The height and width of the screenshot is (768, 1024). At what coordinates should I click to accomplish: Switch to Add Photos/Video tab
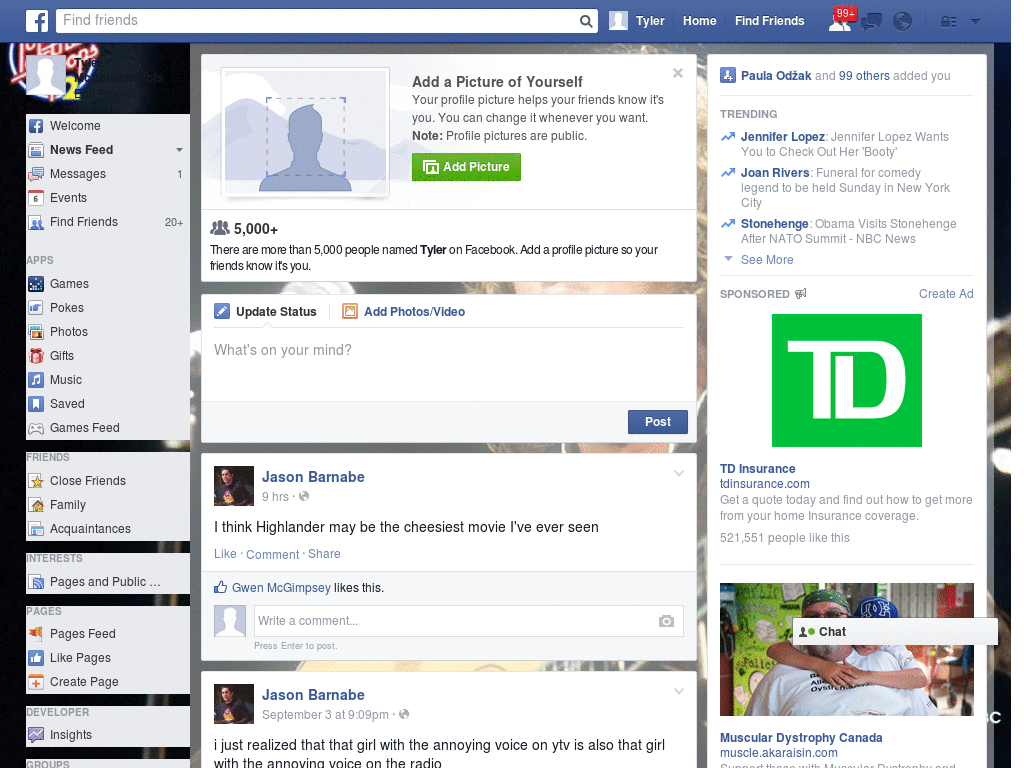(404, 312)
